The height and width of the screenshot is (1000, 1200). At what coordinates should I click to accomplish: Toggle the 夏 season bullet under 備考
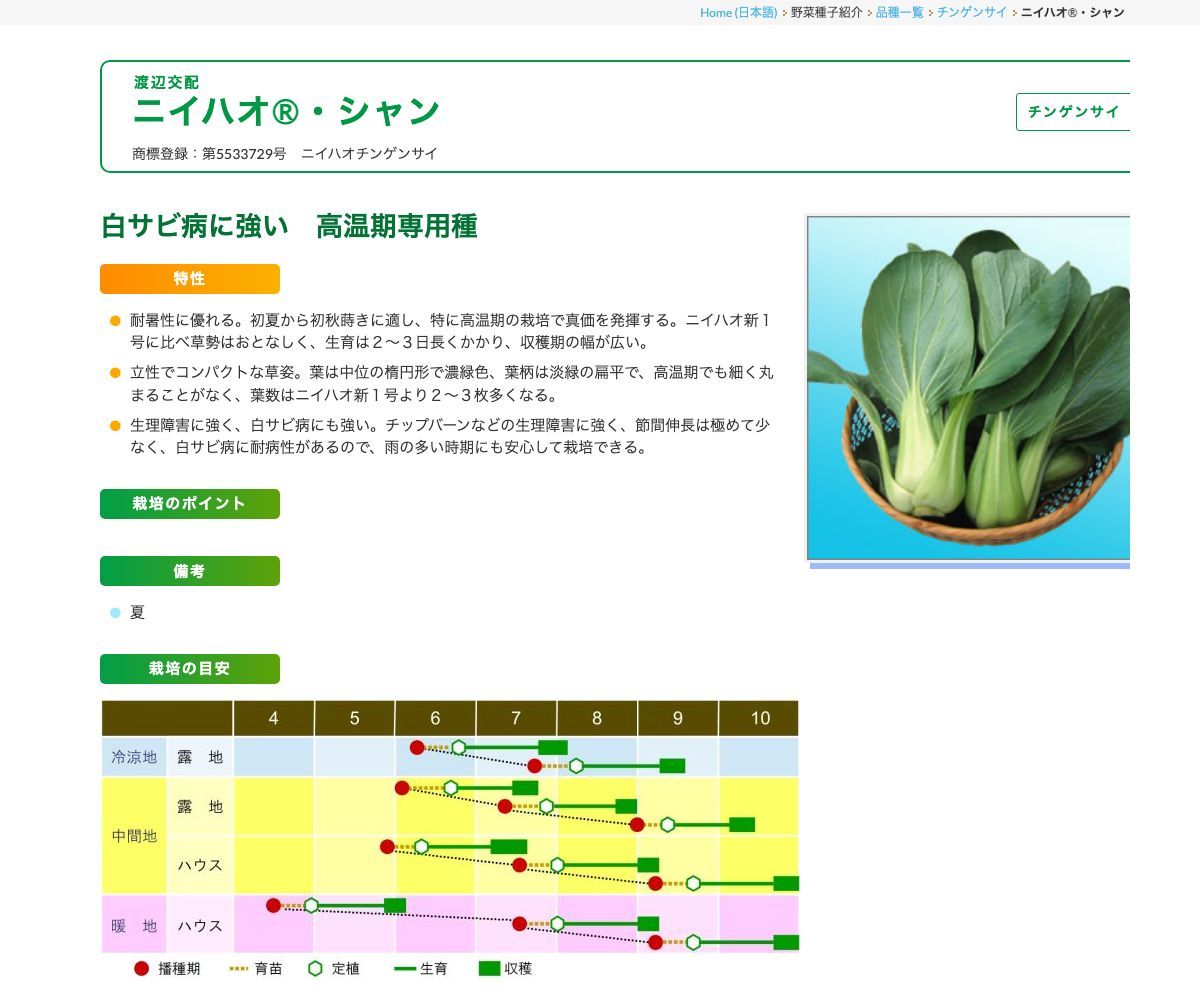coord(113,613)
